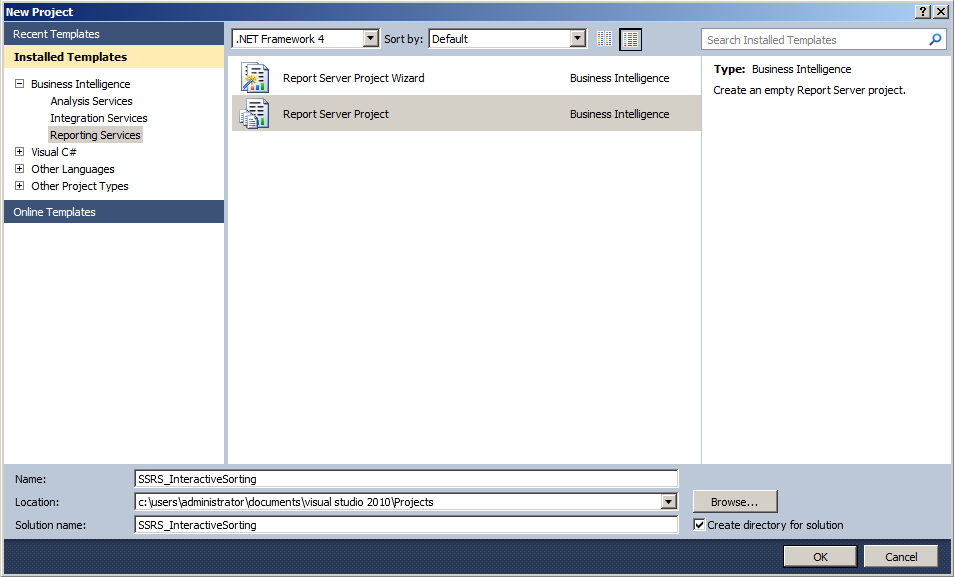954x577 pixels.
Task: Select the Report Server Project template icon
Action: pyautogui.click(x=255, y=113)
